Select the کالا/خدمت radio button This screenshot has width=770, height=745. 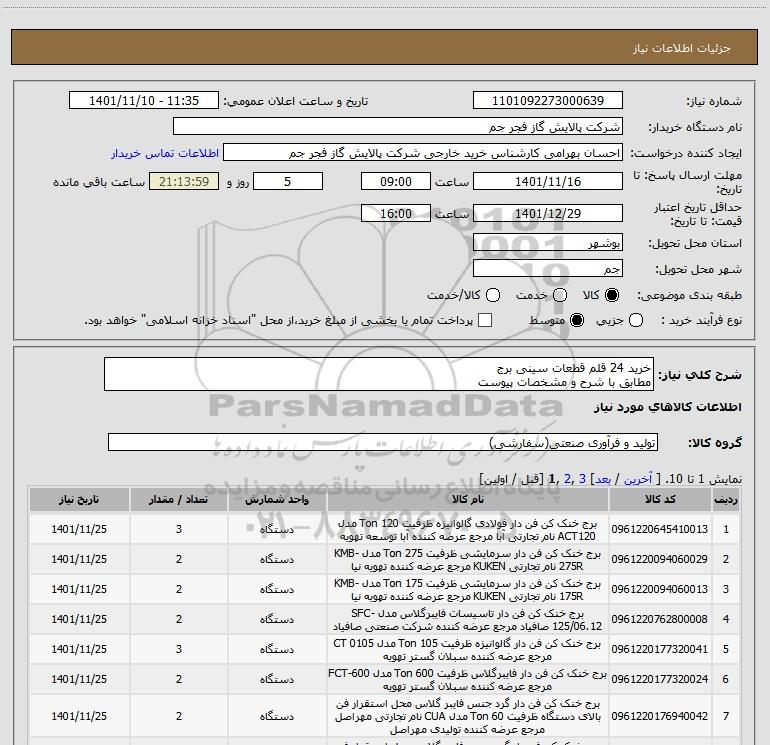(493, 295)
